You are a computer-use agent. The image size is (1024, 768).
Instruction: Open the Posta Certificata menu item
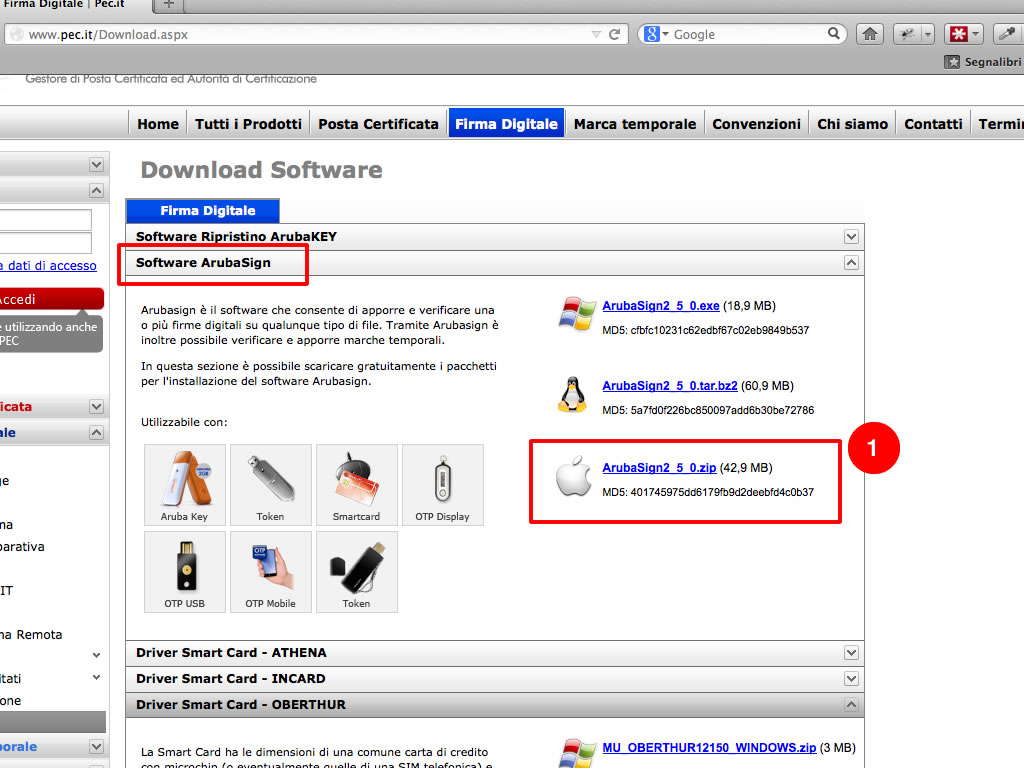click(378, 124)
